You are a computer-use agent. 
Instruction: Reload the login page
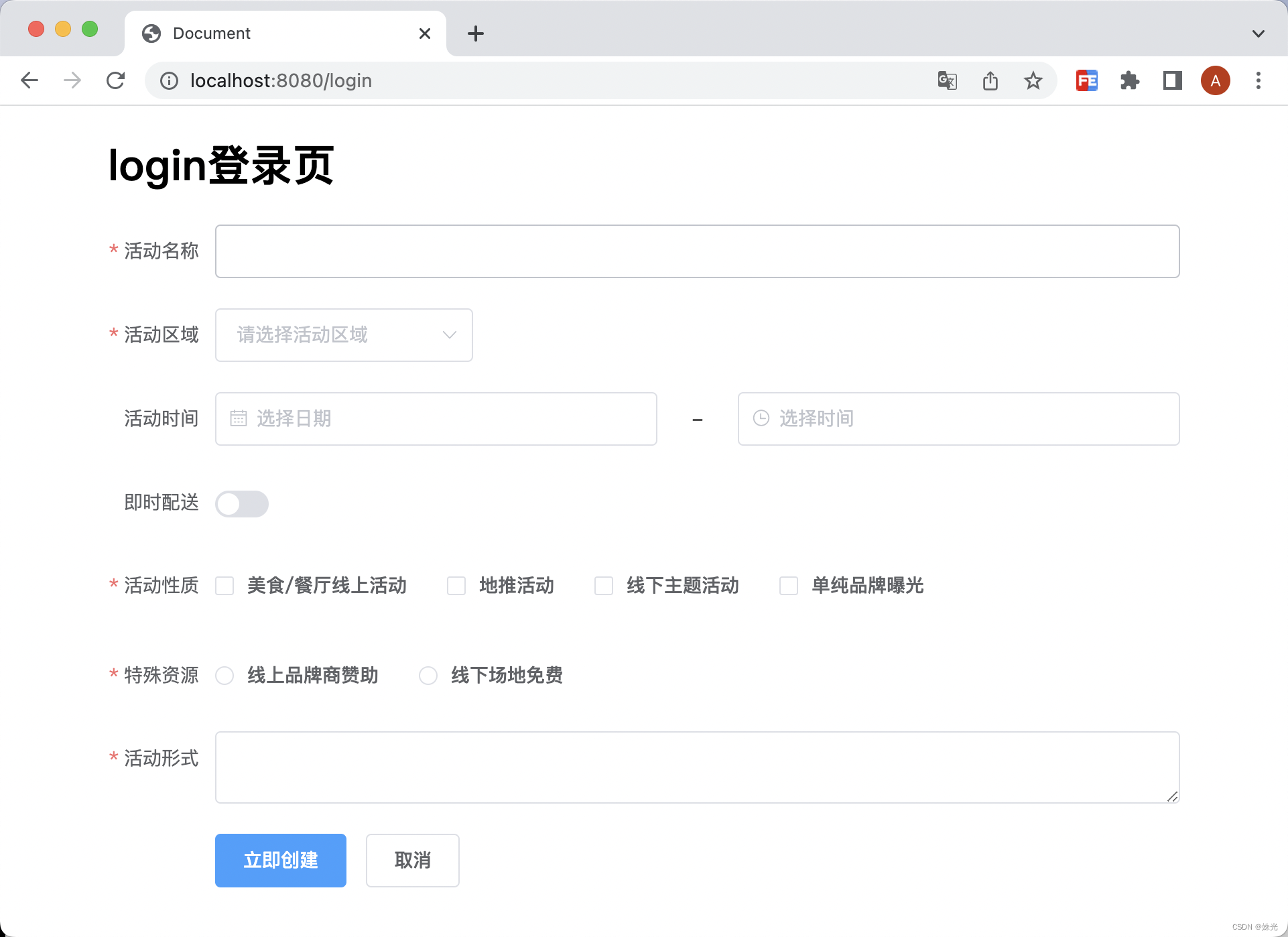115,80
